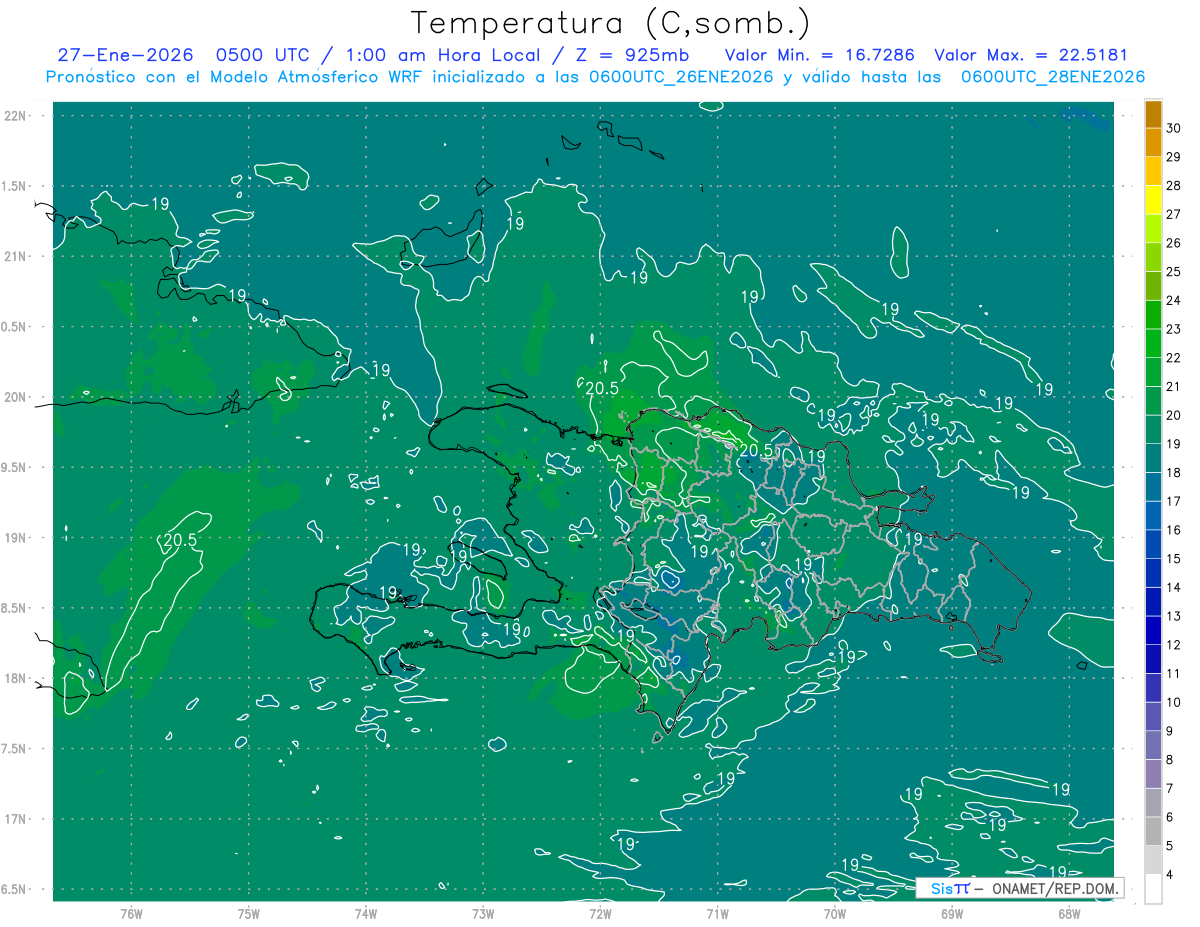Click the 22N latitude axis label
The height and width of the screenshot is (927, 1200).
click(x=17, y=115)
